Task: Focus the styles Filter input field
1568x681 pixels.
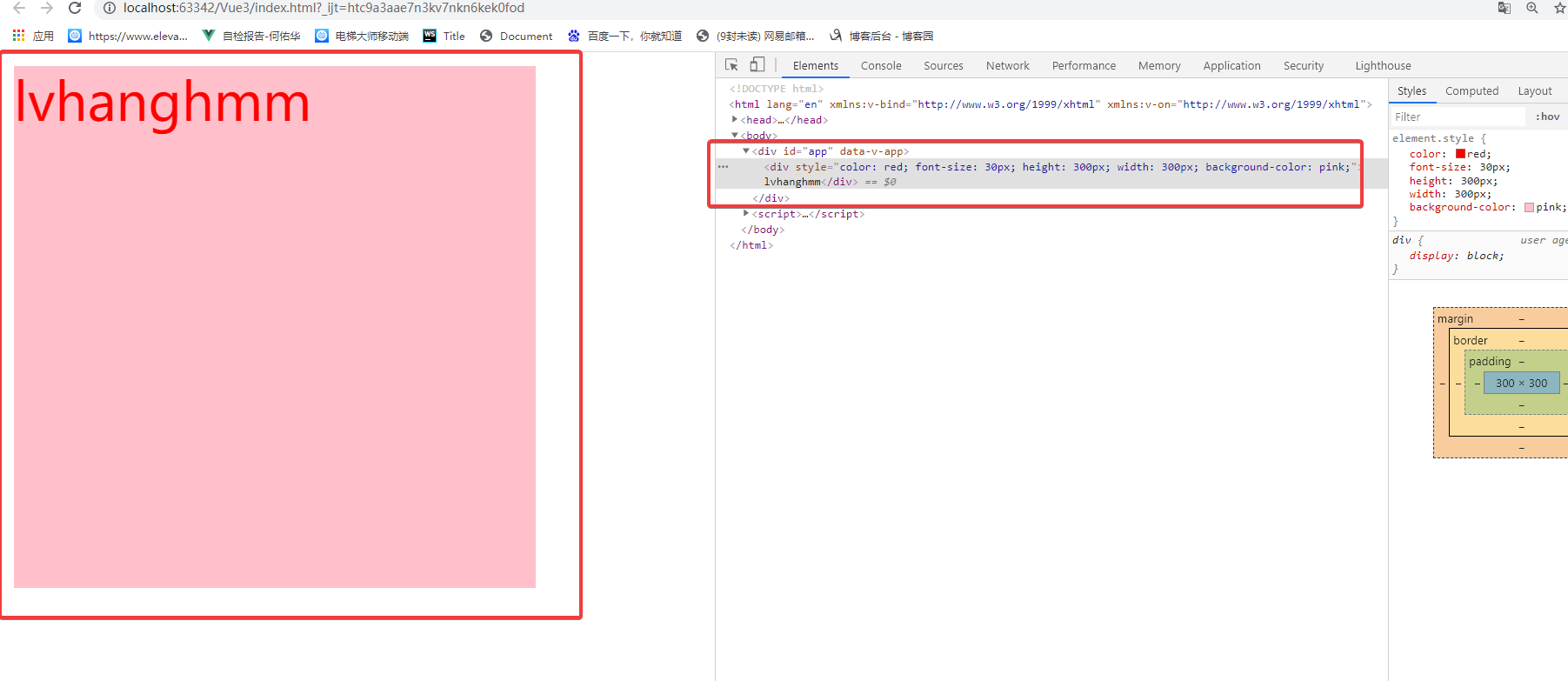Action: 1458,117
